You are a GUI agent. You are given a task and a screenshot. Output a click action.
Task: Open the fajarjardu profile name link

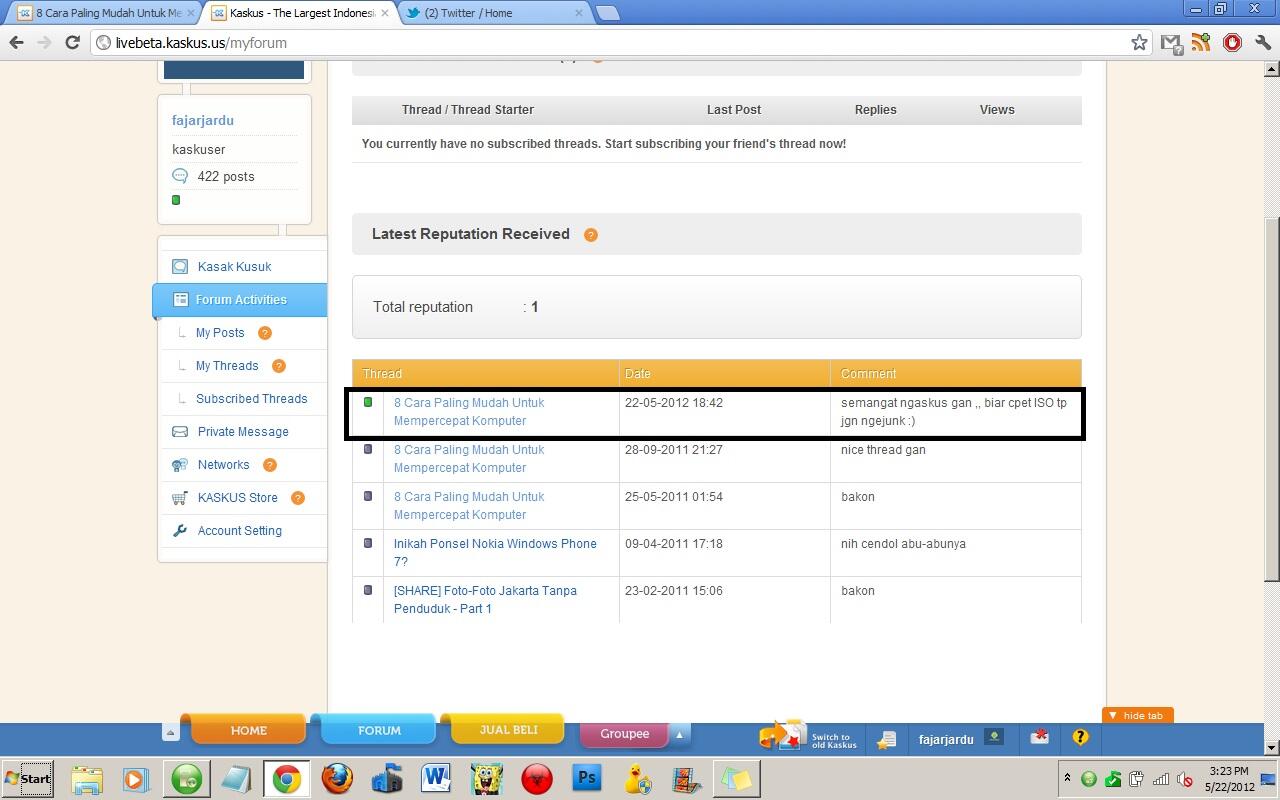tap(203, 120)
